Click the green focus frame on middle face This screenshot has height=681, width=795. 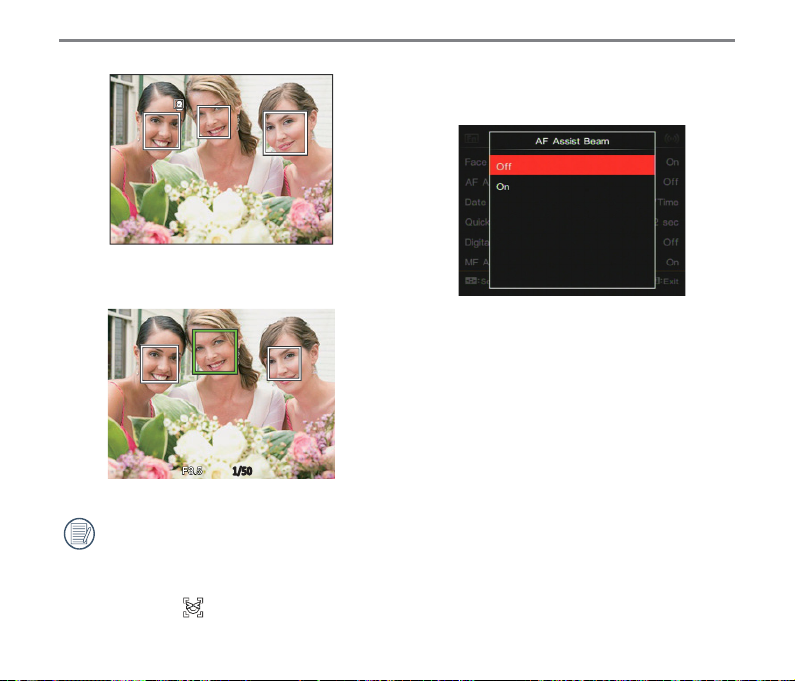[x=215, y=351]
